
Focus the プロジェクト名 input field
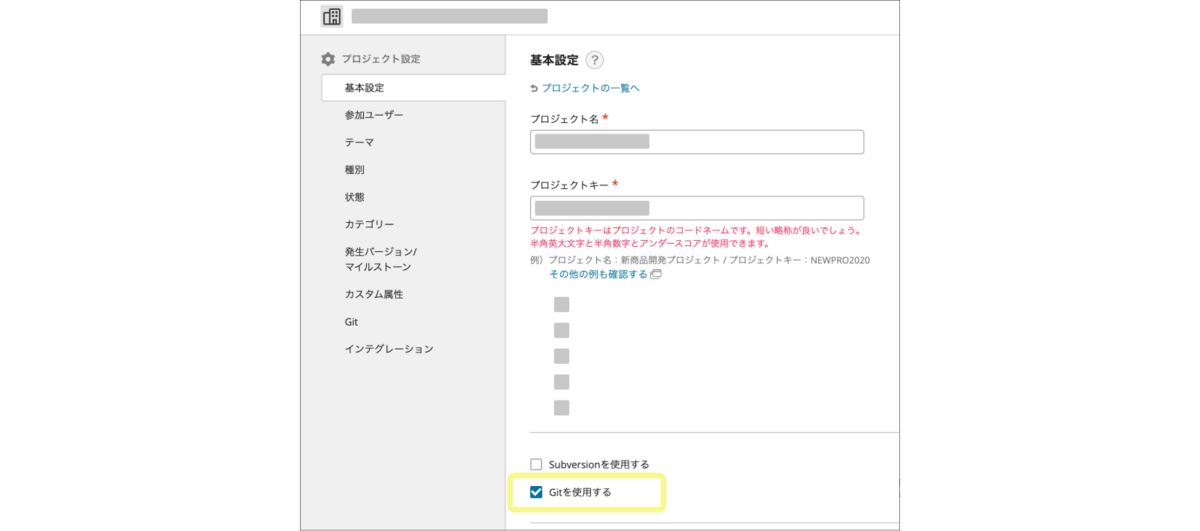pyautogui.click(x=697, y=142)
